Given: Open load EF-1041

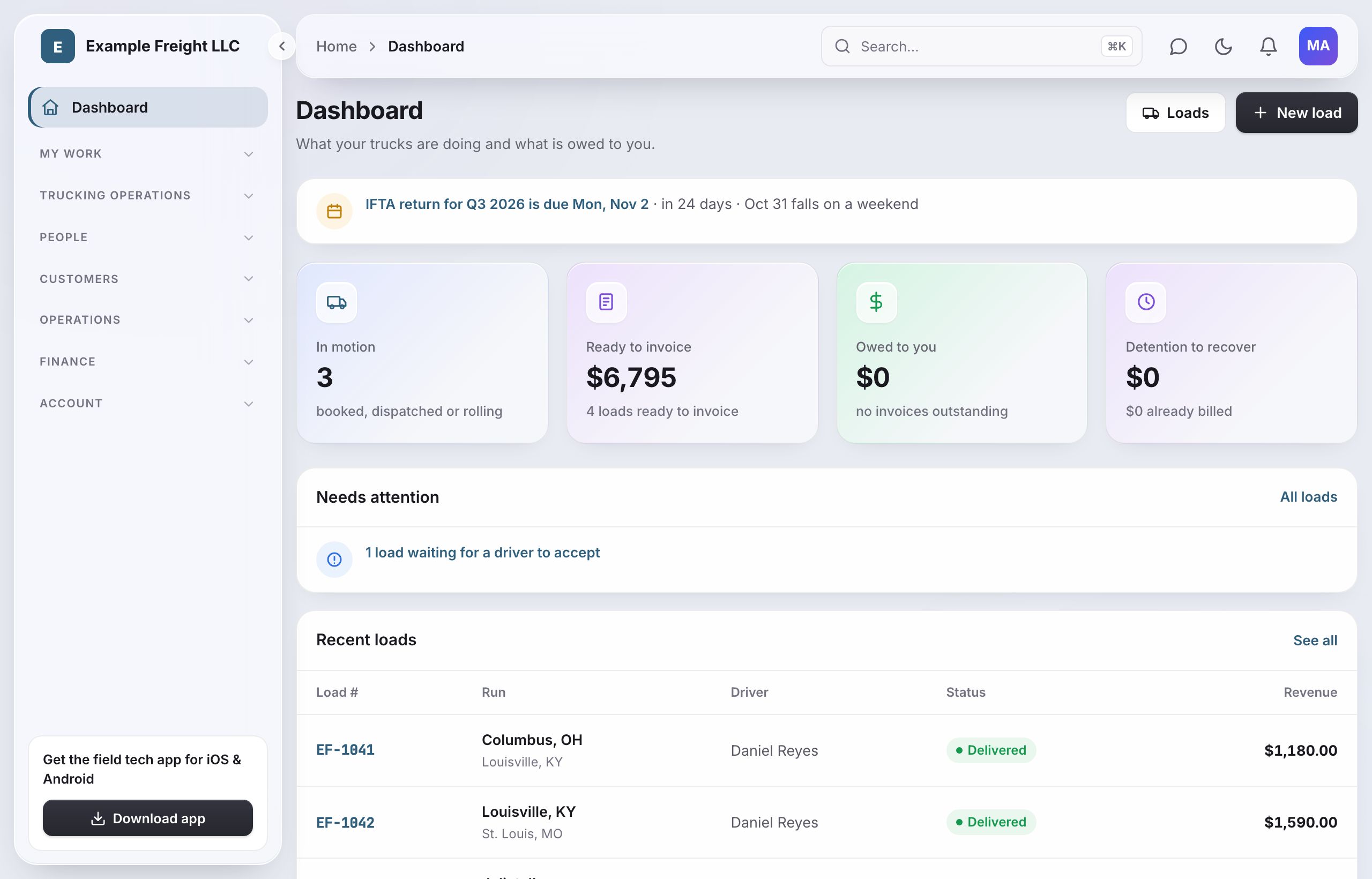Looking at the screenshot, I should [x=345, y=749].
